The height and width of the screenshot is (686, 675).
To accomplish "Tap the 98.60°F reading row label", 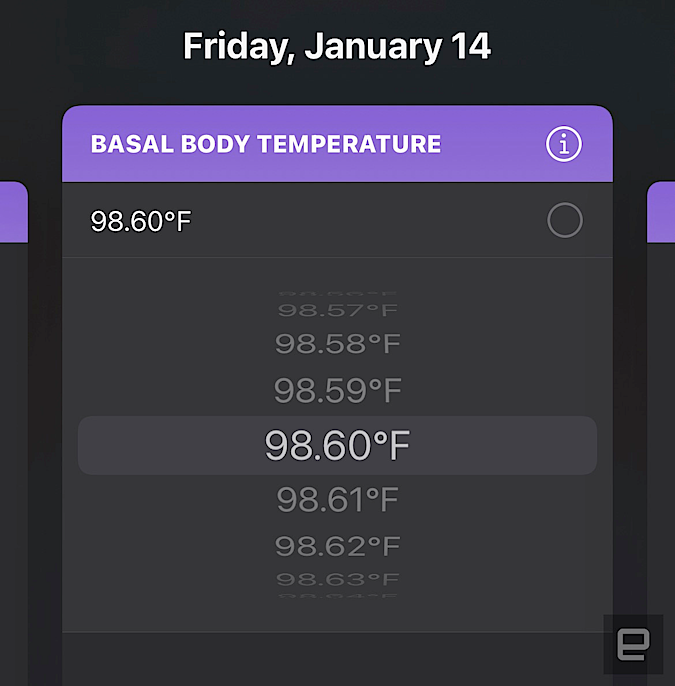I will [x=141, y=221].
